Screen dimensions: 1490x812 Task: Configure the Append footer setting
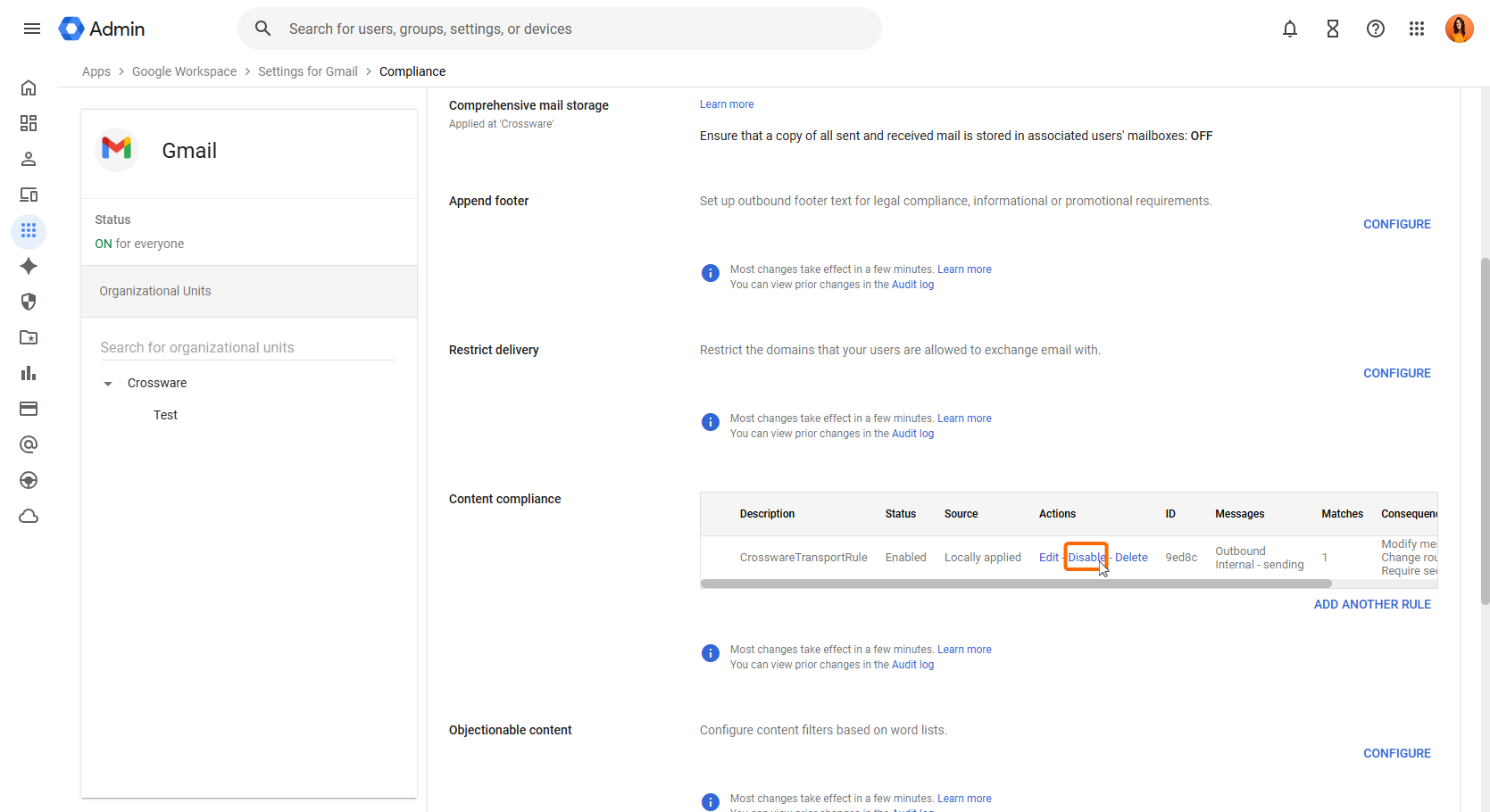click(x=1396, y=224)
